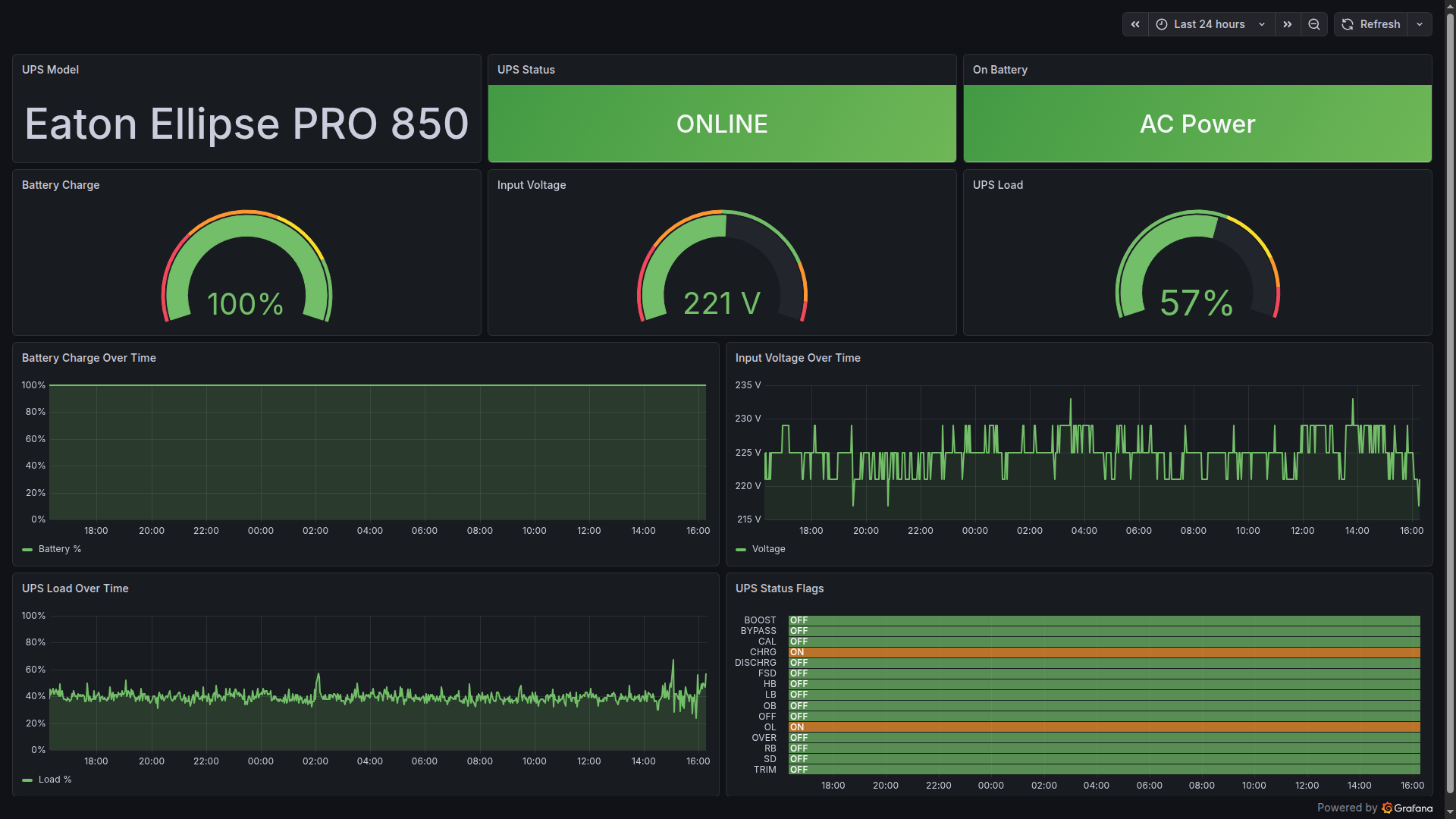This screenshot has width=1456, height=819.
Task: Click the vertical page scrollbar
Action: click(1450, 409)
